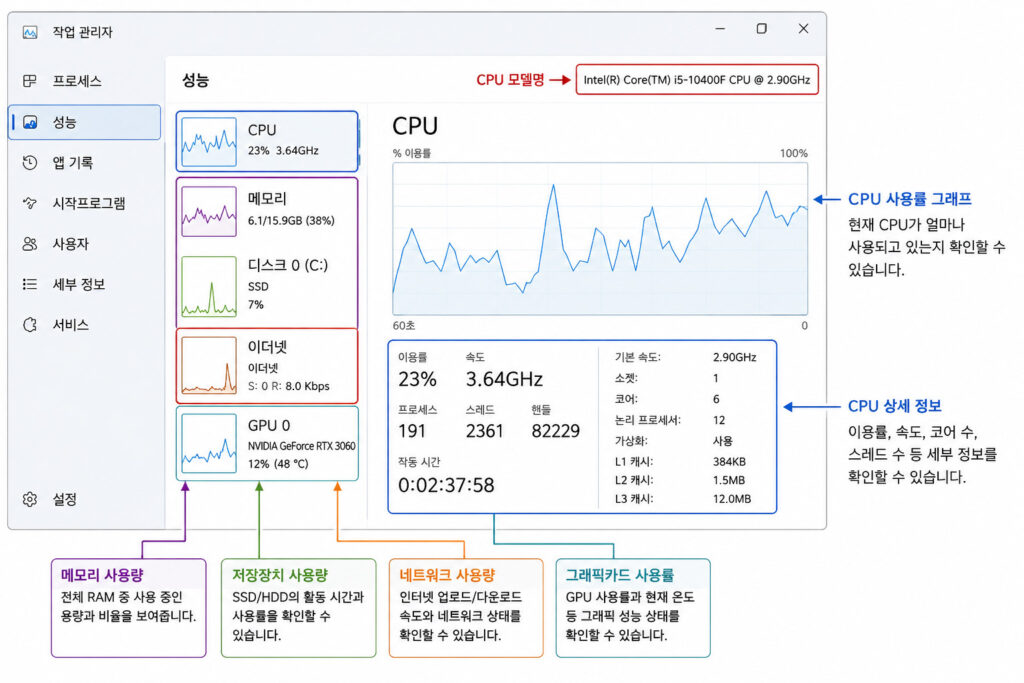This screenshot has width=1024, height=683.
Task: Click the 성능 page heading
Action: (x=195, y=80)
